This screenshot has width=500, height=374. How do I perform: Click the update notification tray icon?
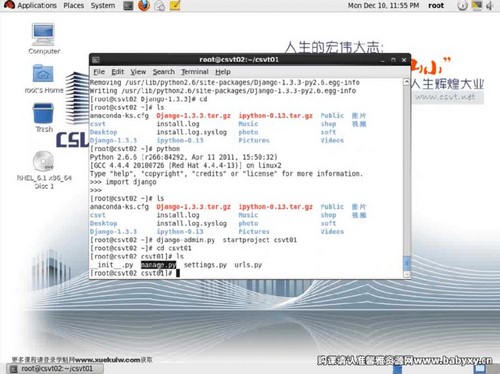[462, 6]
